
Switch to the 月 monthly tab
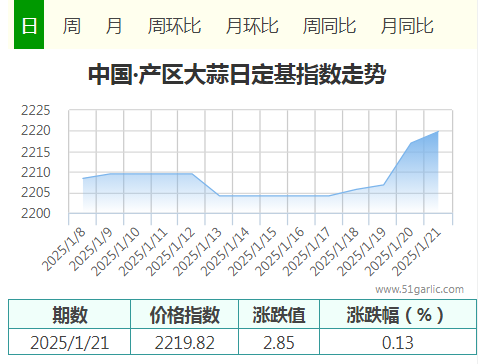coord(114,26)
